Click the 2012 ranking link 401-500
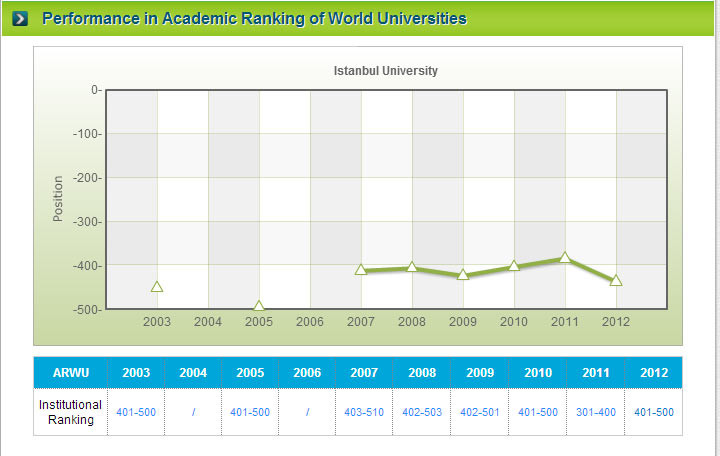Screen dimensions: 720x456 tap(653, 412)
